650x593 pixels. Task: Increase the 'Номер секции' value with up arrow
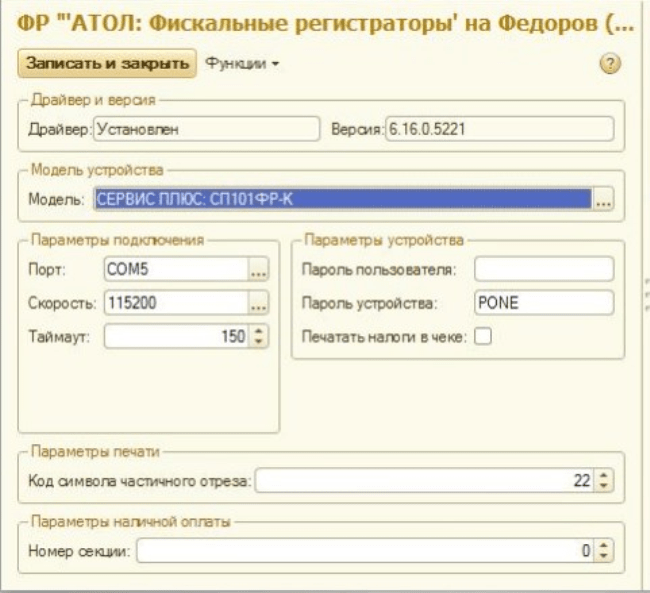pos(604,545)
